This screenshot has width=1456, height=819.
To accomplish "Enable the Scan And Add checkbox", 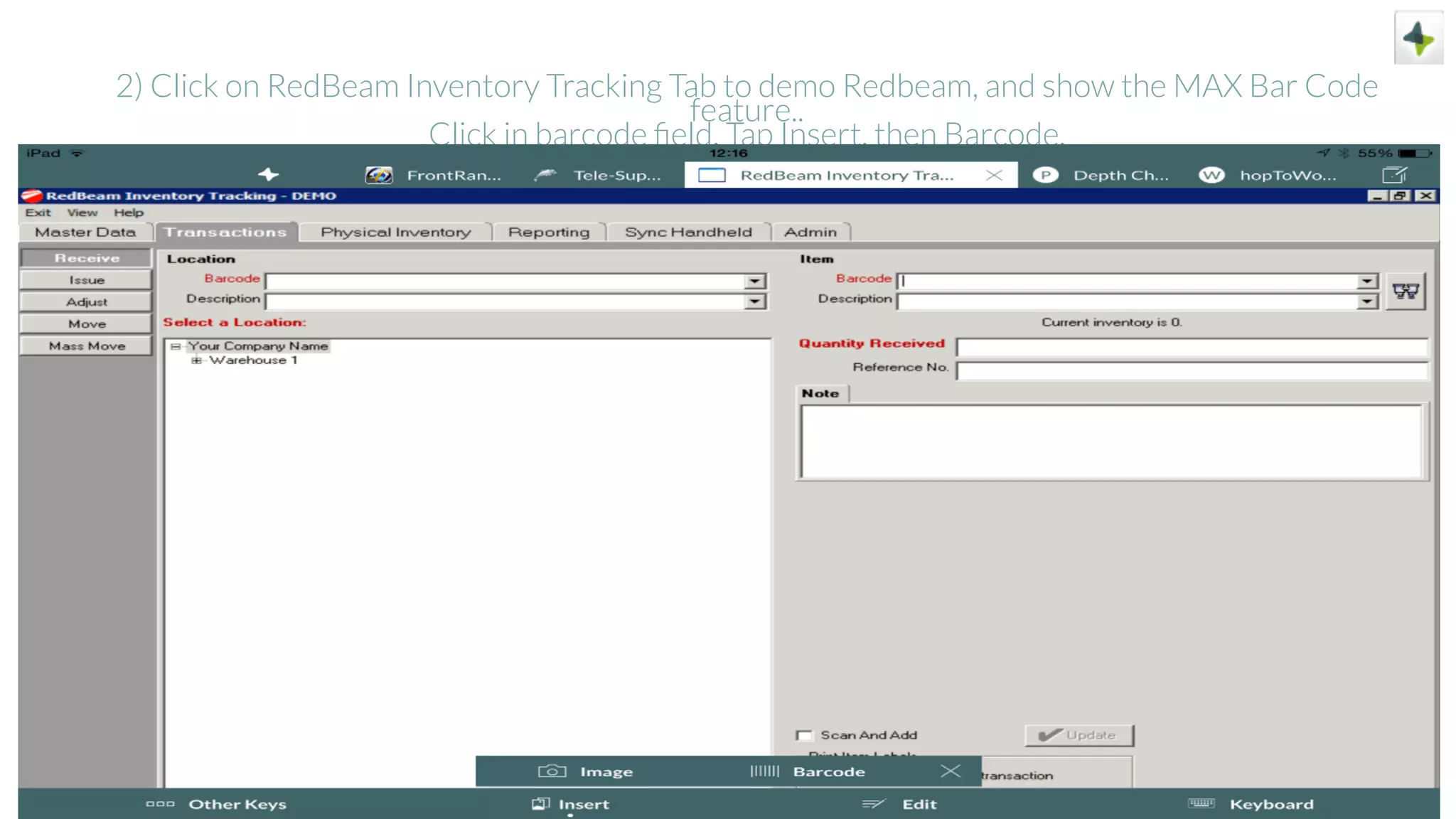I will pos(804,735).
